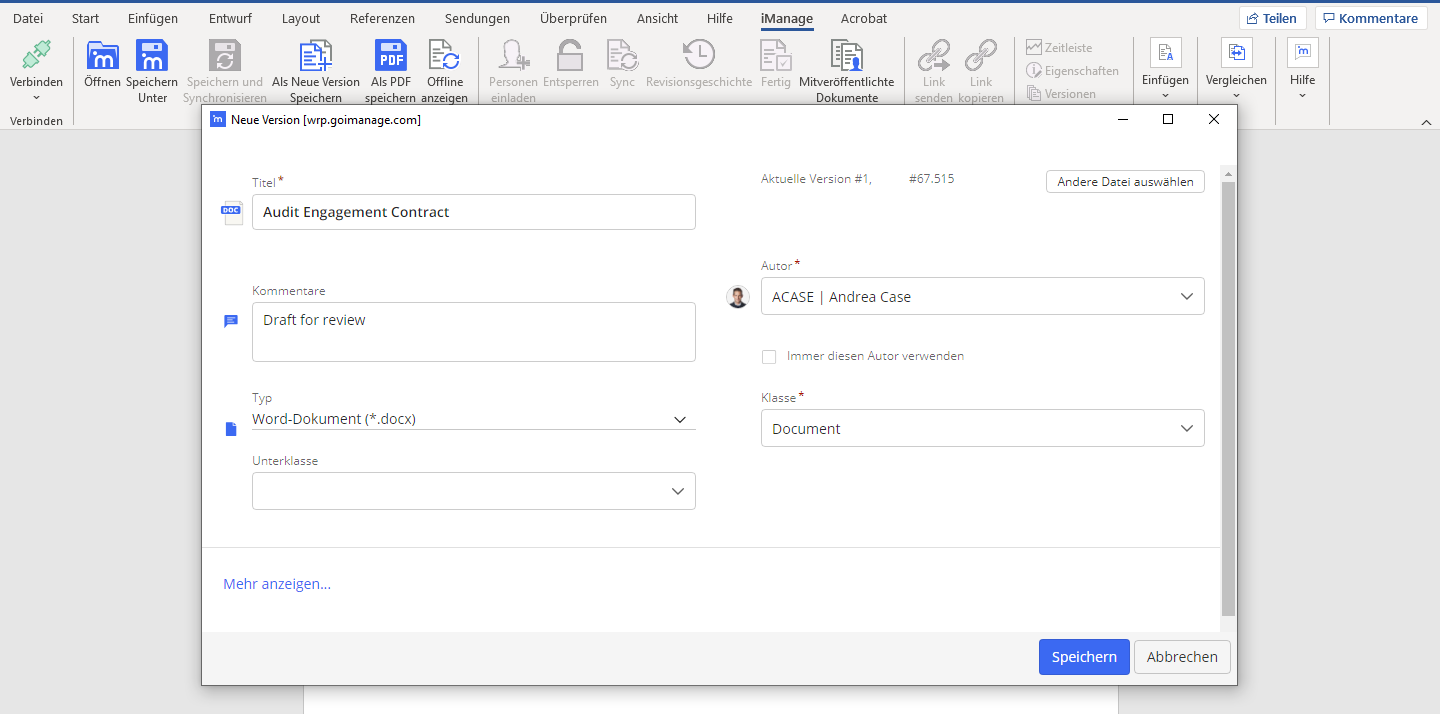Image resolution: width=1440 pixels, height=714 pixels.
Task: Enable Immer diesen Autor verwenden checkbox
Action: click(x=769, y=357)
